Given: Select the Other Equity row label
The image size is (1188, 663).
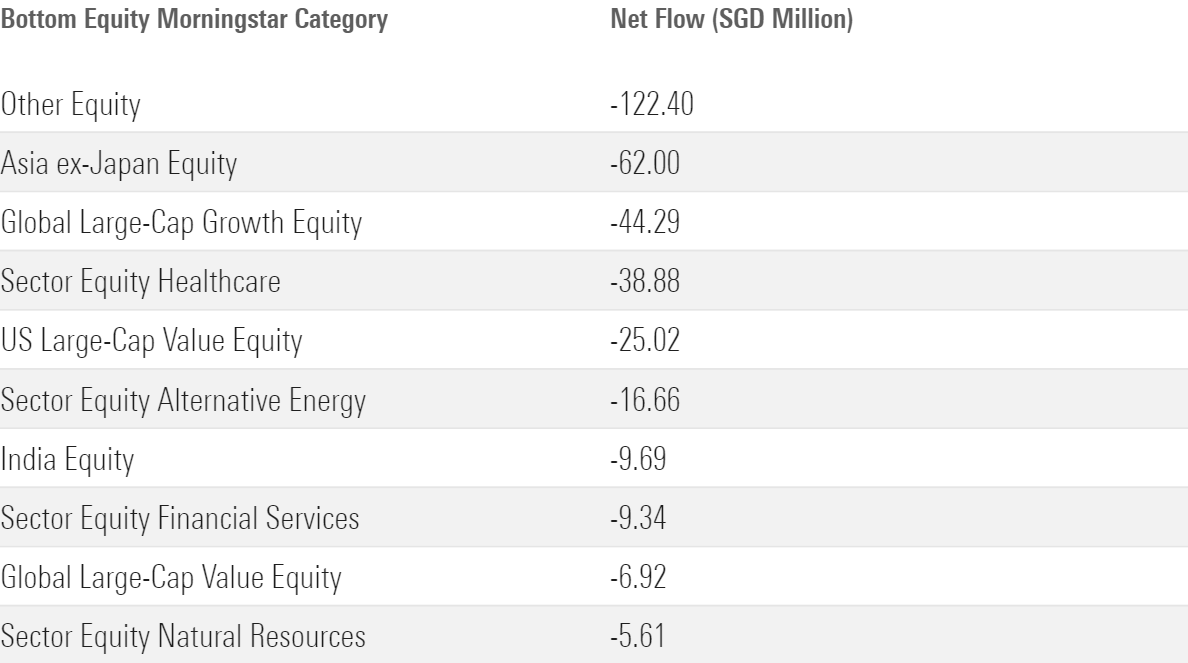Looking at the screenshot, I should pyautogui.click(x=71, y=103).
